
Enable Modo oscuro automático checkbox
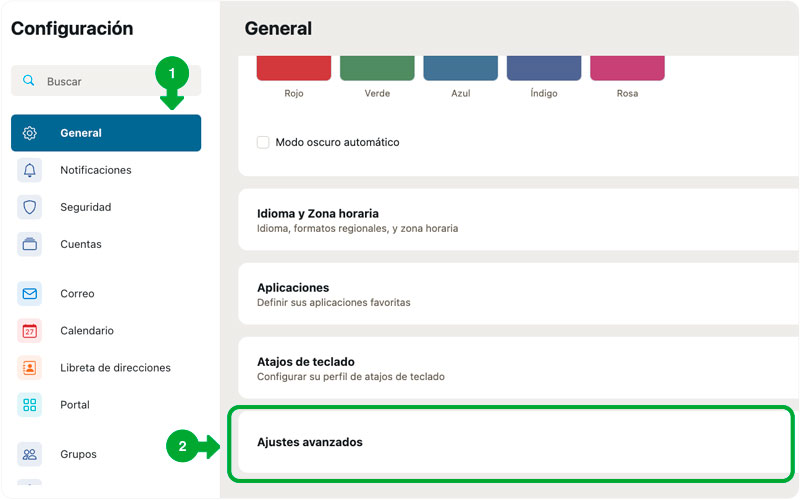[263, 142]
